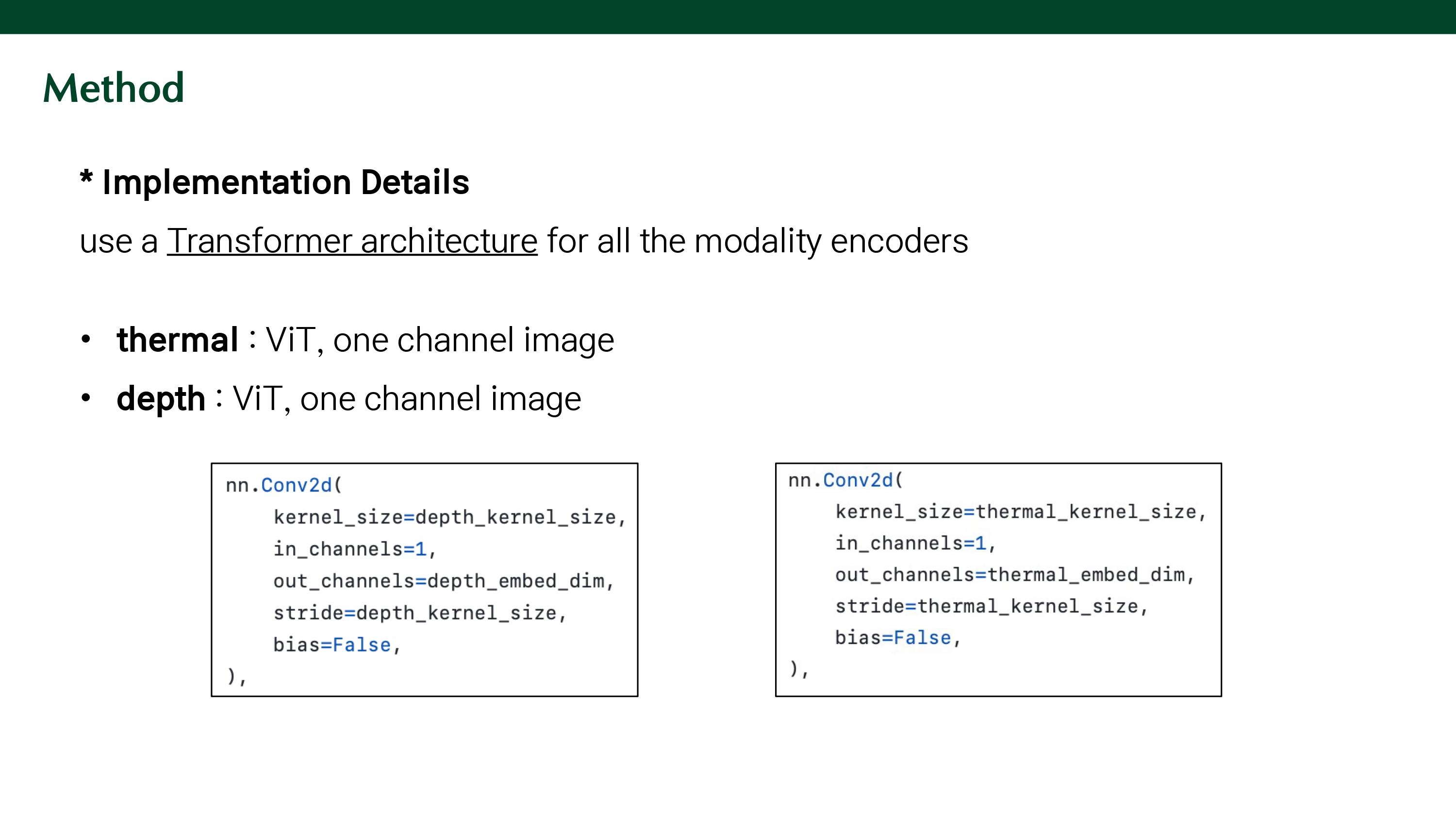Screen dimensions: 1456x819
Task: Click the blue Conv2d in the left code box
Action: click(x=296, y=486)
